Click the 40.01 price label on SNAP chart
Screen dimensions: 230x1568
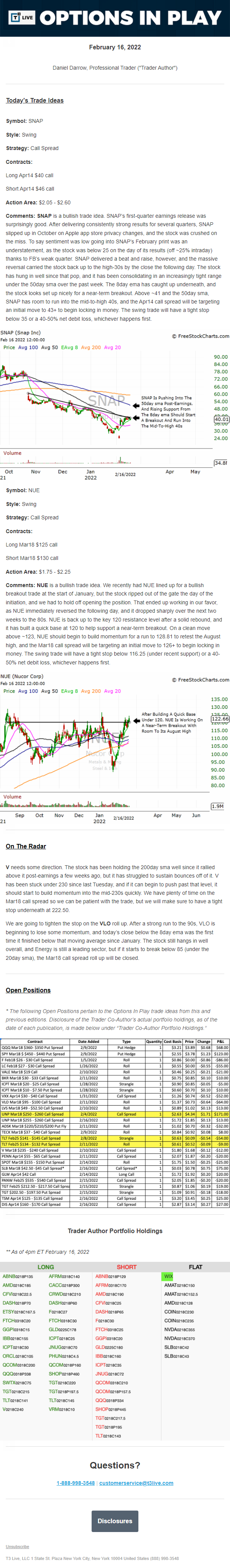221,419
